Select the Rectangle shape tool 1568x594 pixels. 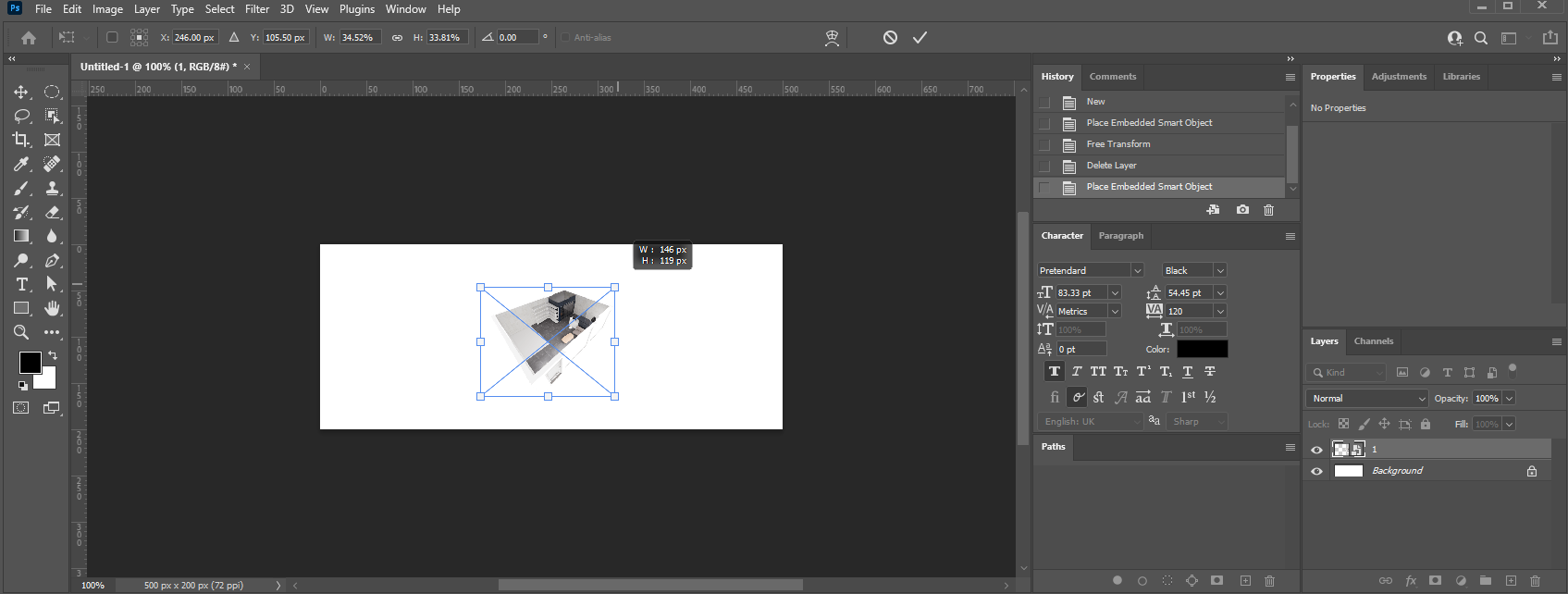tap(20, 308)
